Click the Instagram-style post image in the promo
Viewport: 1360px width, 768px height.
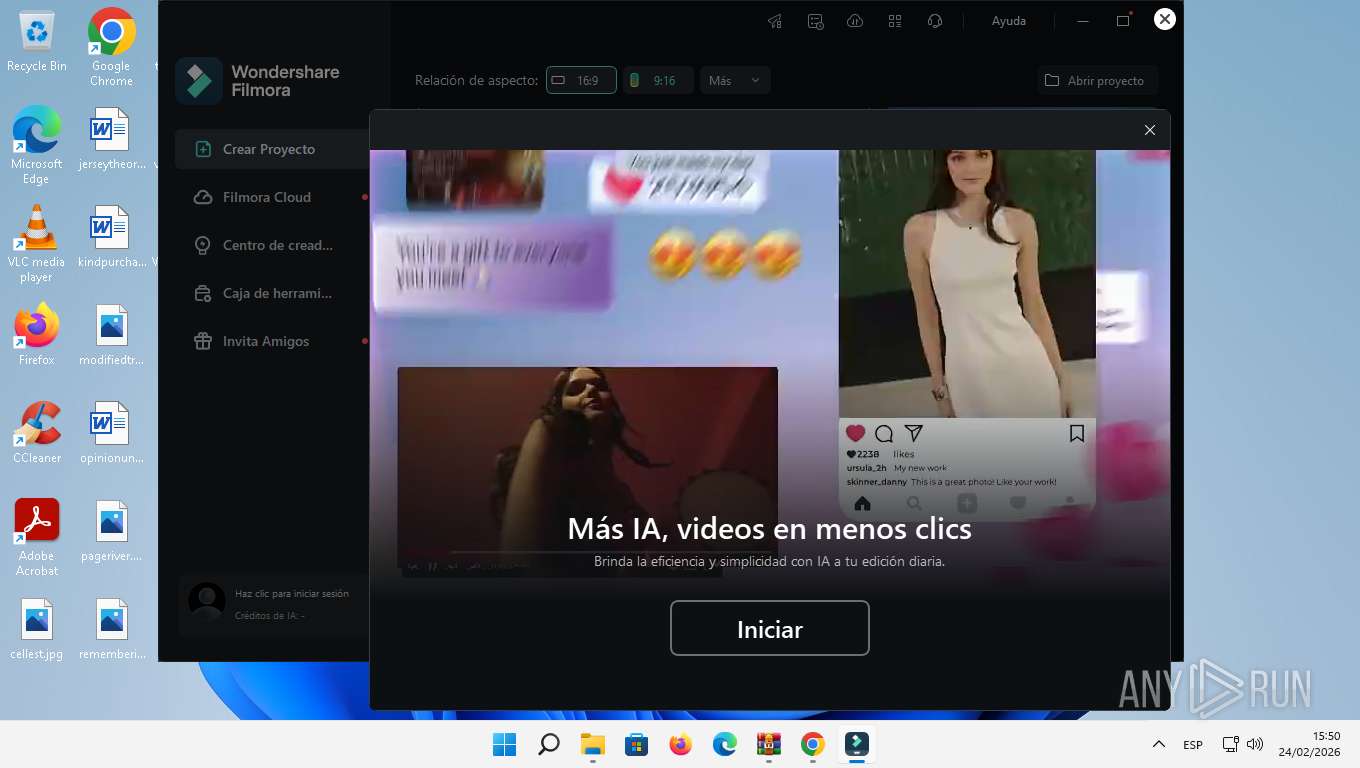pyautogui.click(x=967, y=284)
